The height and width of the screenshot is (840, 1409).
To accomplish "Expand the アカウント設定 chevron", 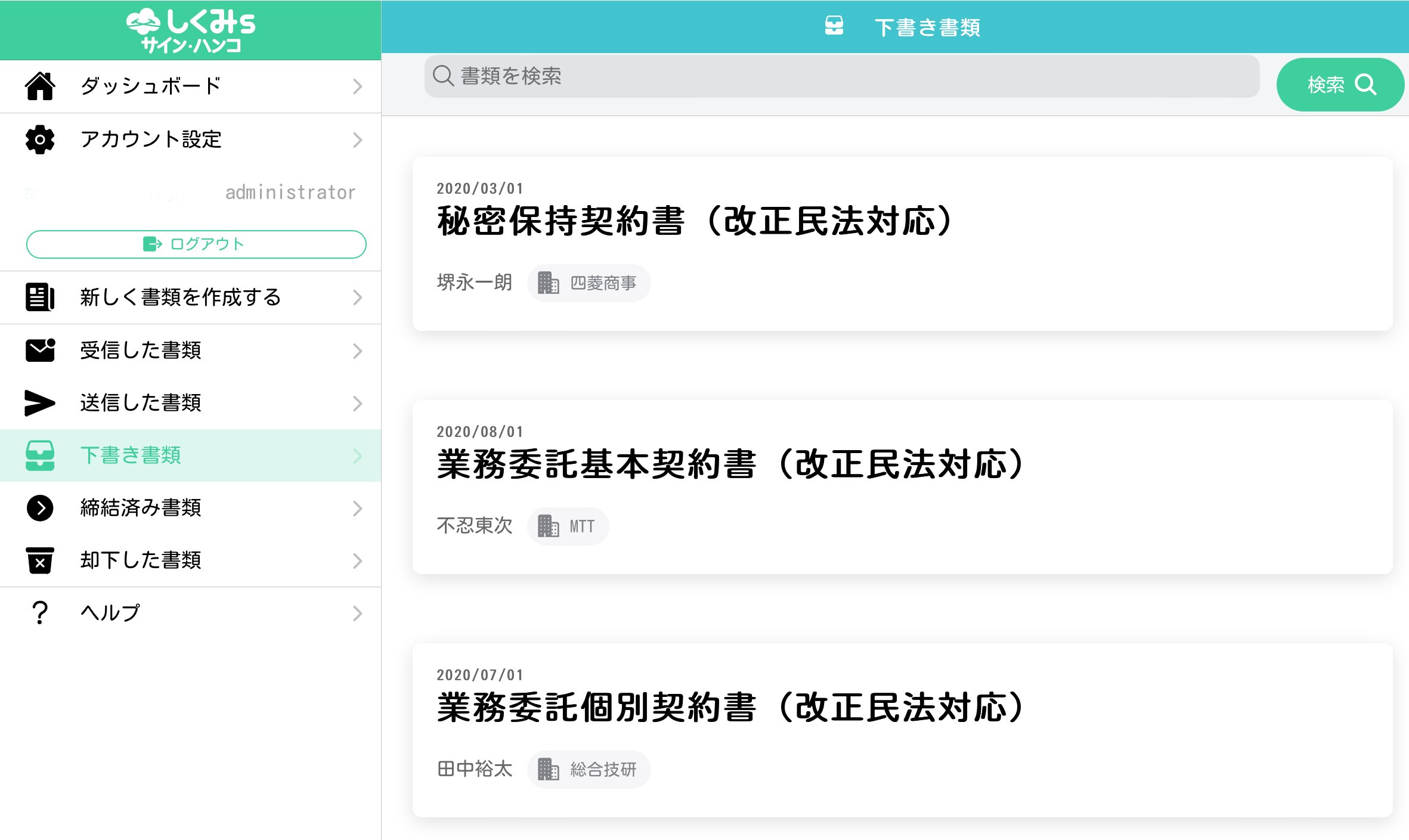I will click(x=357, y=140).
